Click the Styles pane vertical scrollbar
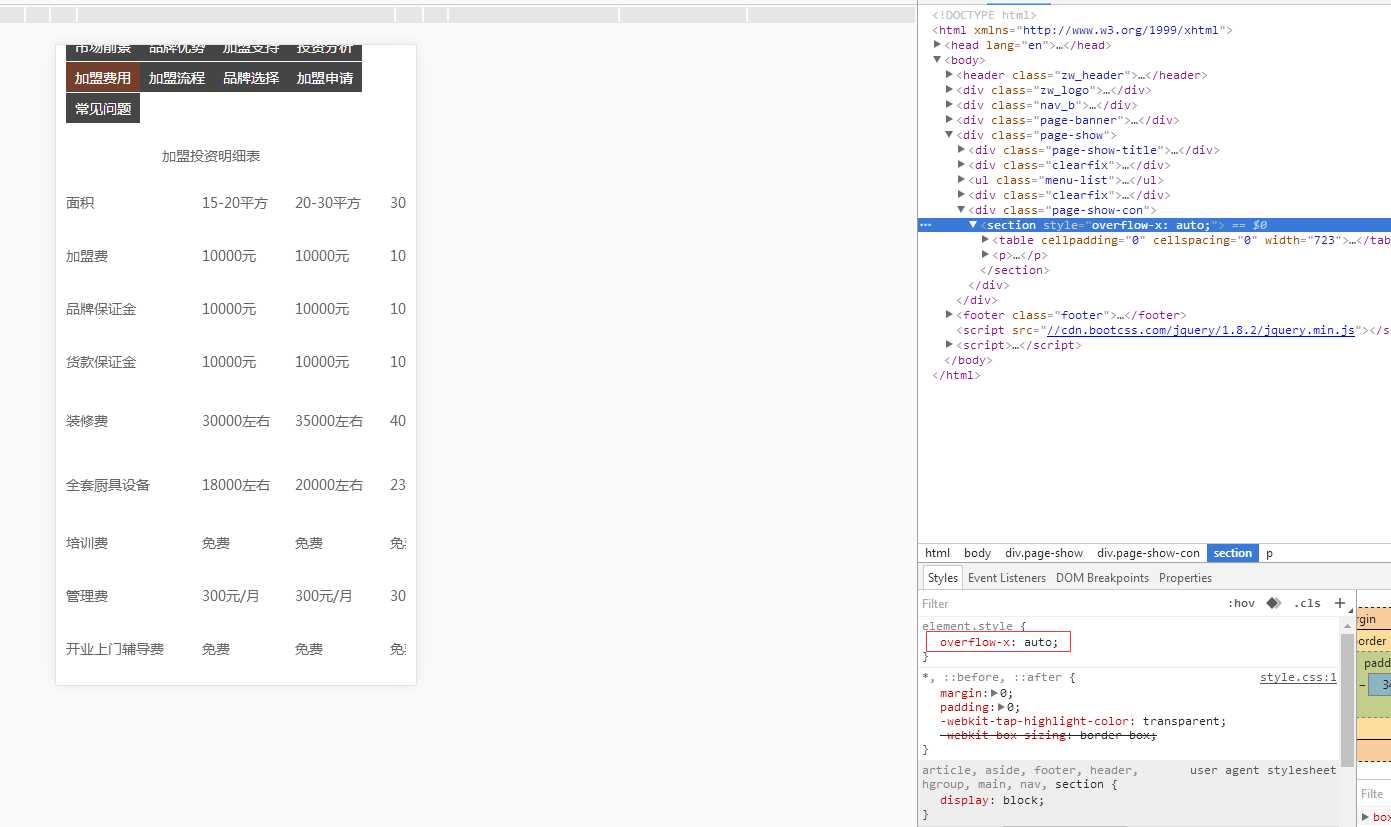Viewport: 1391px width, 827px height. click(x=1347, y=700)
